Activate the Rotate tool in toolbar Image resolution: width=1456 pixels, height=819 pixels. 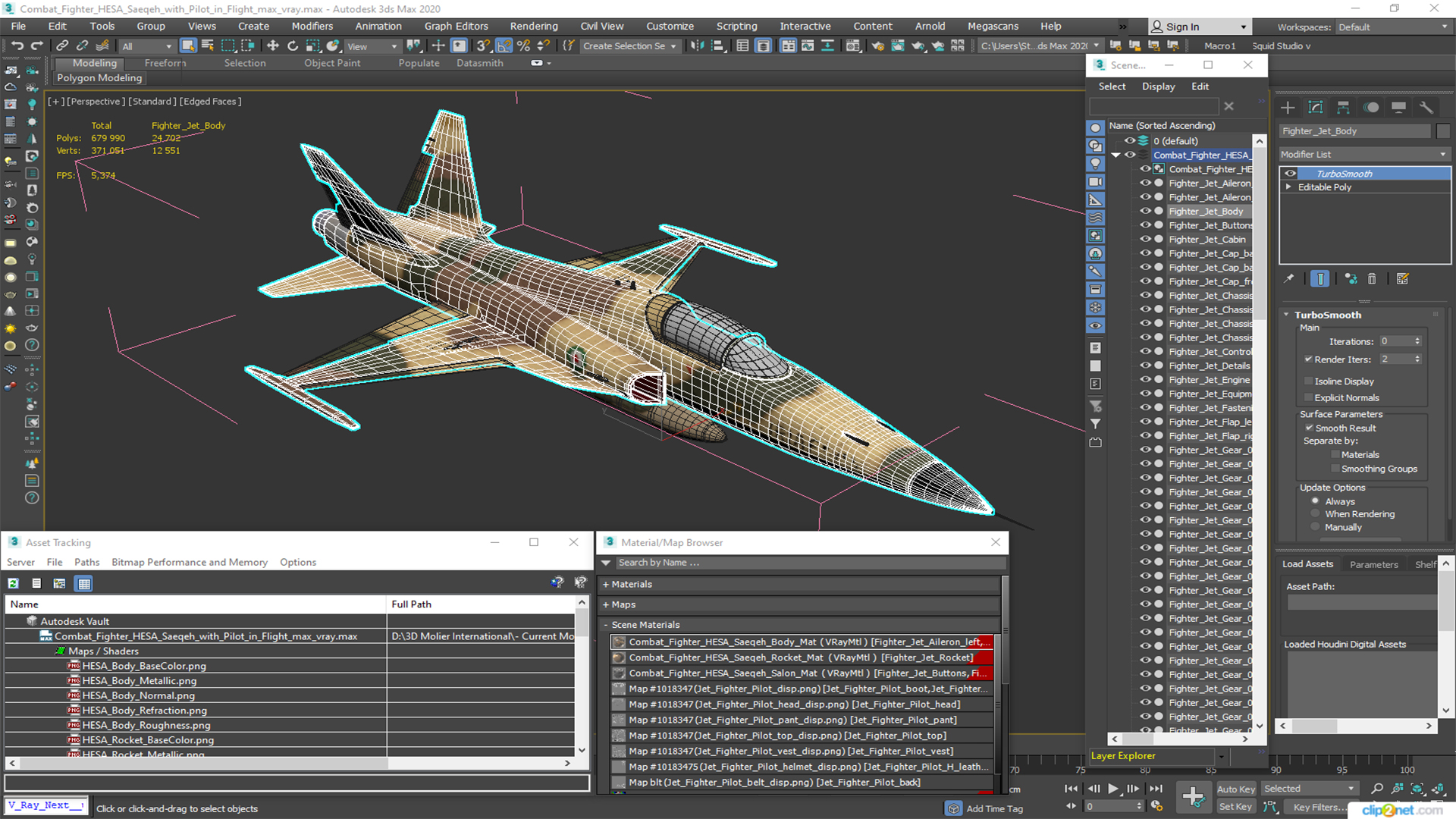(293, 45)
